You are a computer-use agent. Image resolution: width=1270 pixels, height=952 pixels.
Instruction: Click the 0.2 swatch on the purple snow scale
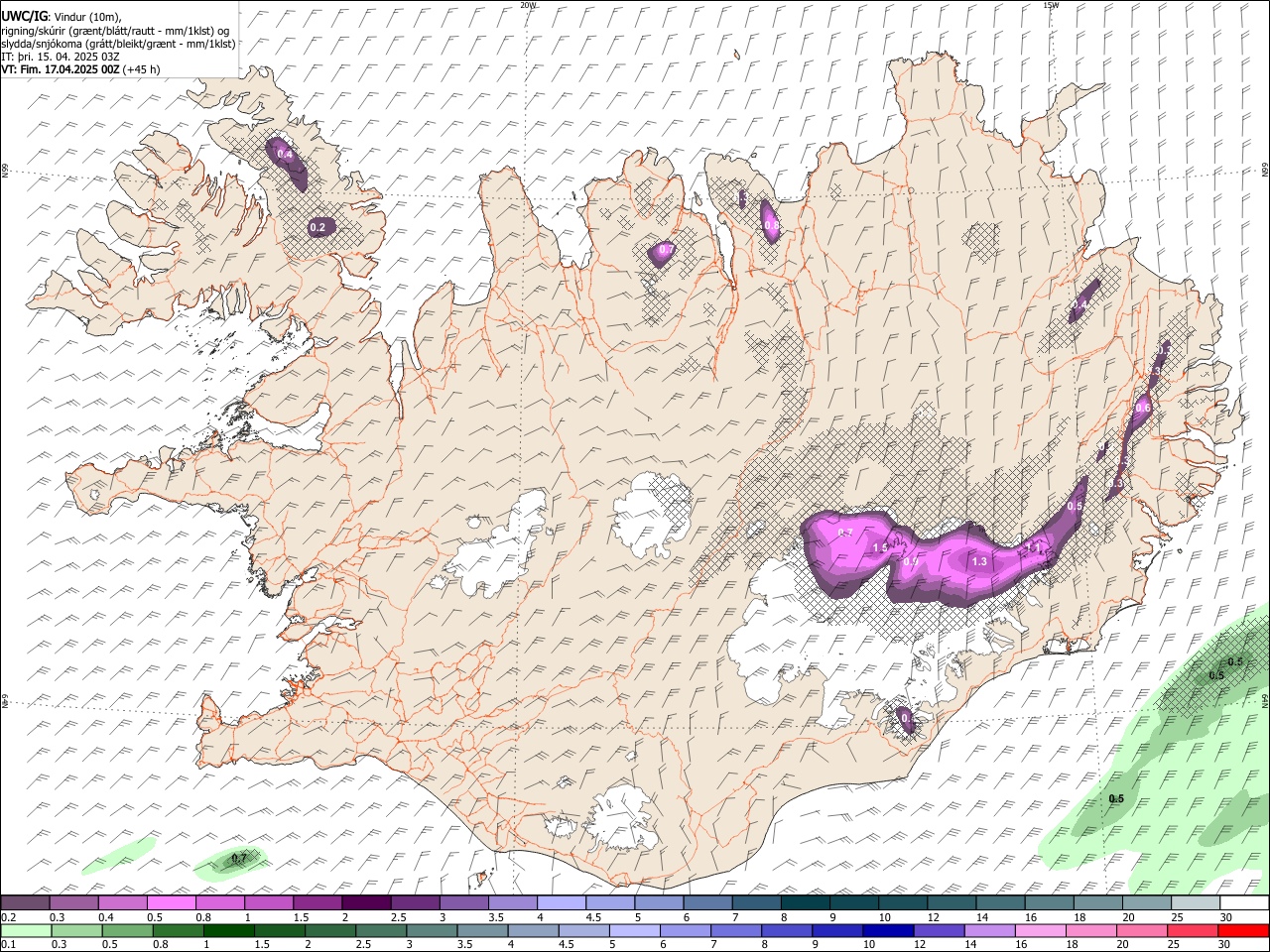[25, 902]
